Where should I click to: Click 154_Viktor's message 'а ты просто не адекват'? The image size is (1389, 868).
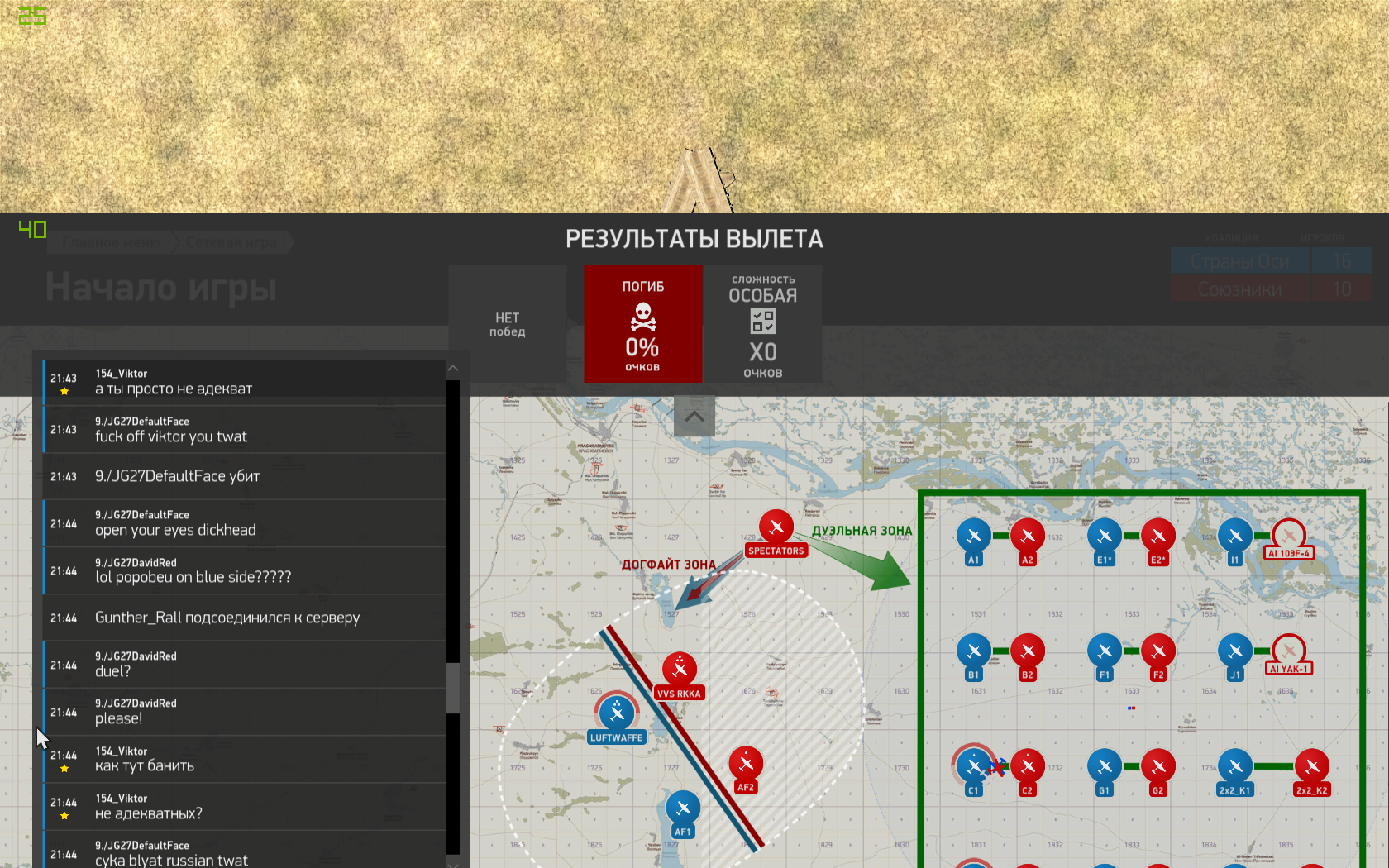click(244, 382)
